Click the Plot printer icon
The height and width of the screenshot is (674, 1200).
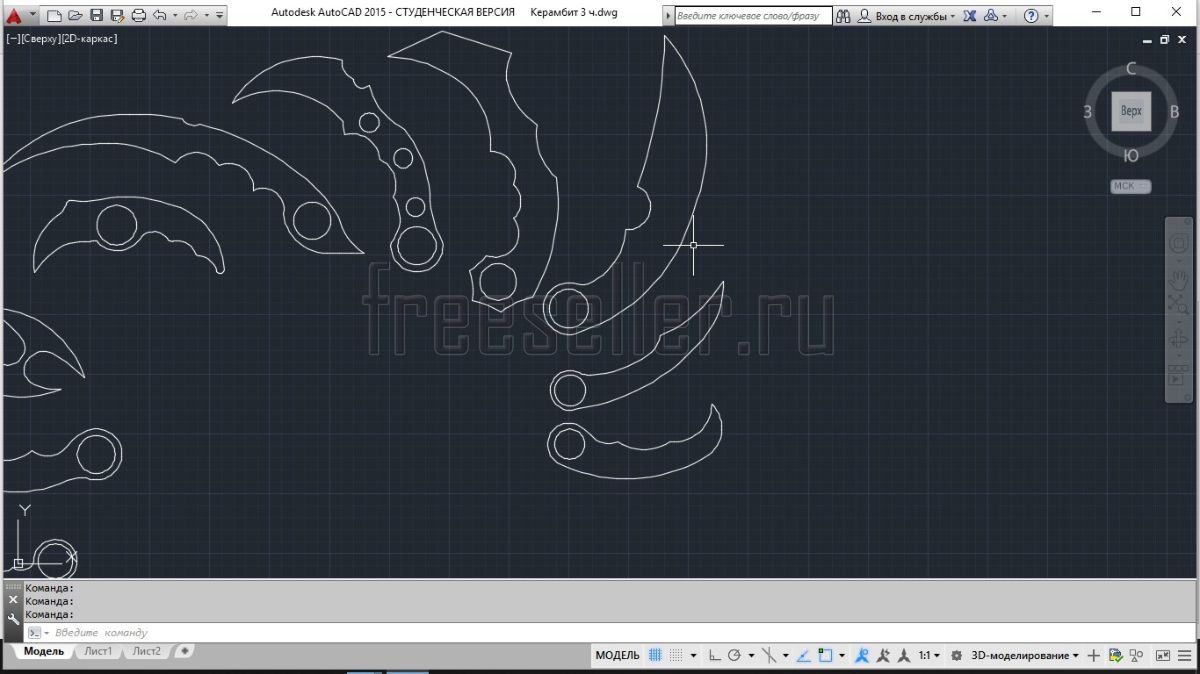coord(139,15)
